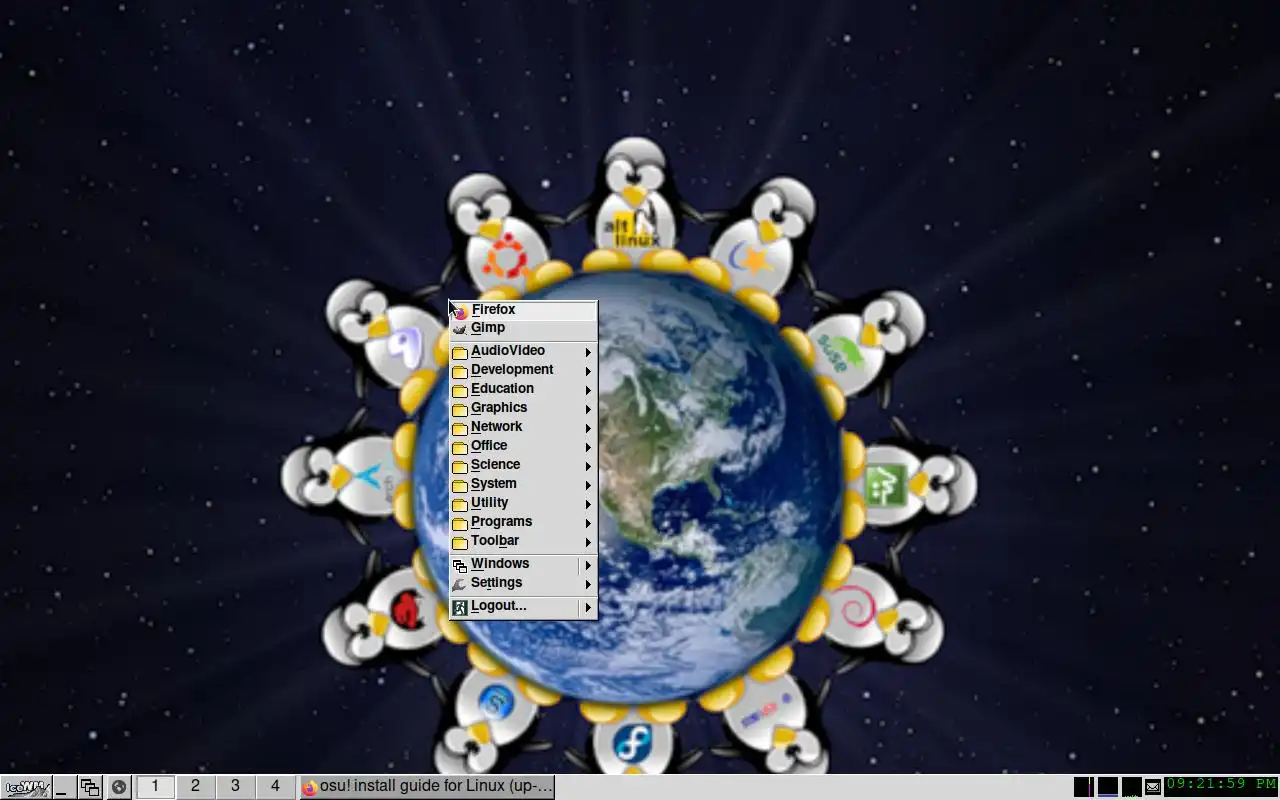Open the window list taskbar button
The width and height of the screenshot is (1280, 800).
click(90, 787)
